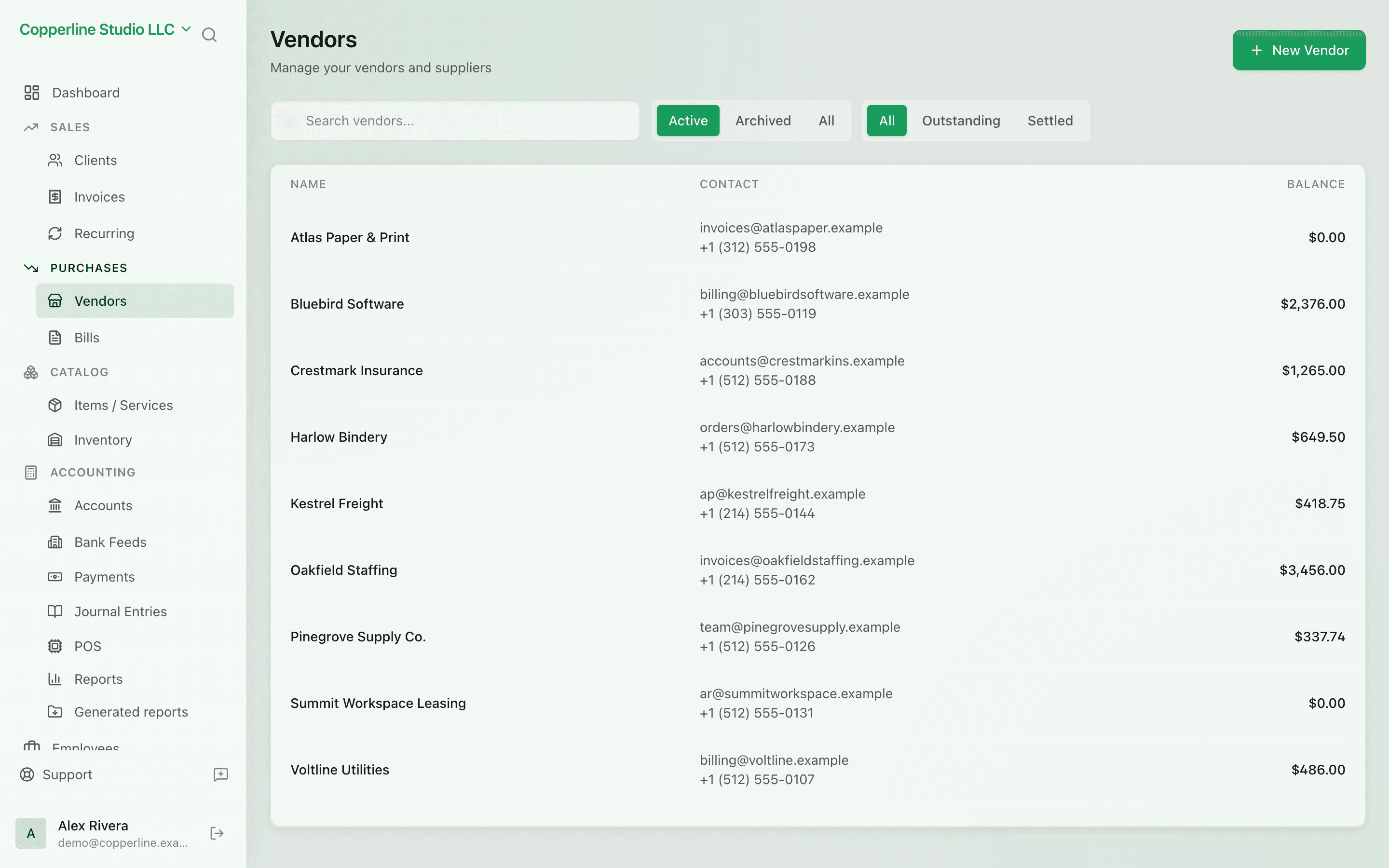
Task: Filter vendors by Settled balance
Action: pos(1050,121)
